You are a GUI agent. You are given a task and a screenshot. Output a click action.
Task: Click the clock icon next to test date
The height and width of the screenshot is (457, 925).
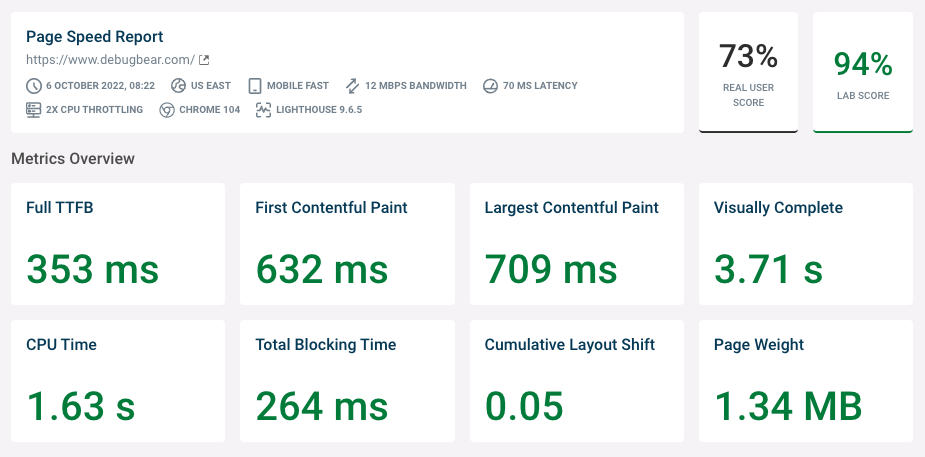coord(33,86)
